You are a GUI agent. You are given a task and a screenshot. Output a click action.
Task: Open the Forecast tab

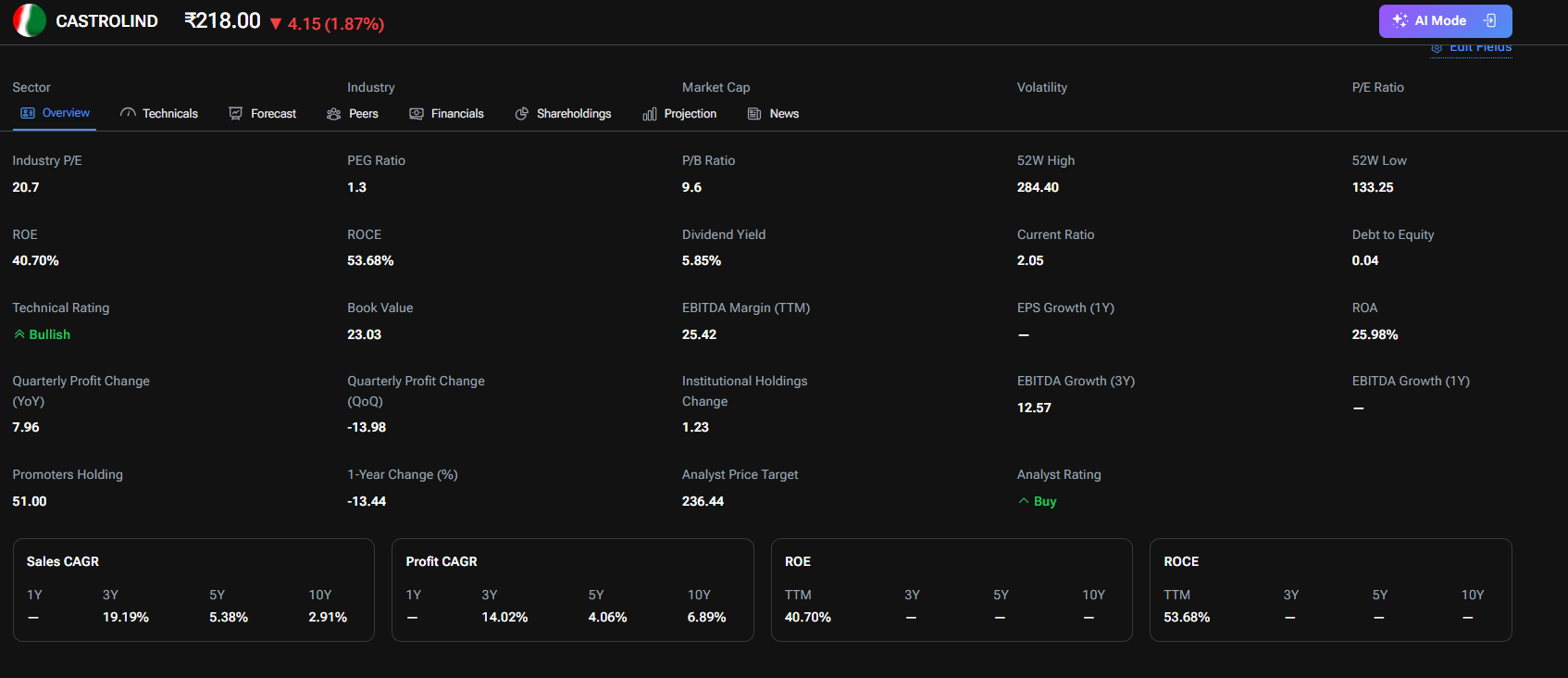[x=263, y=114]
